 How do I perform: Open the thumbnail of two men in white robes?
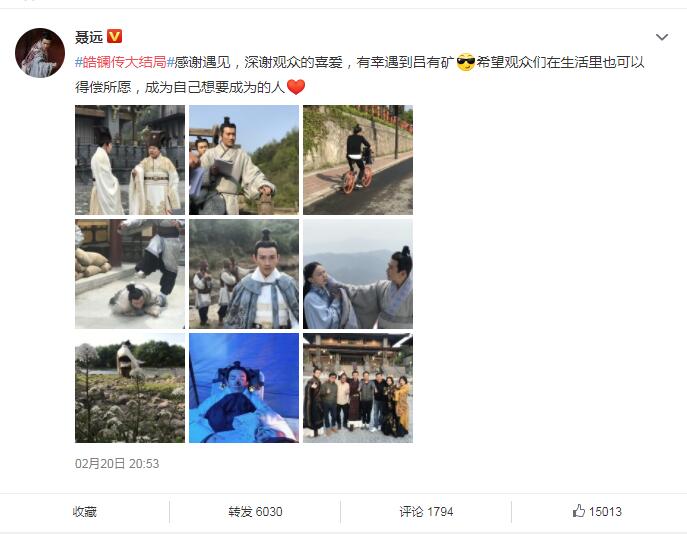[x=130, y=160]
